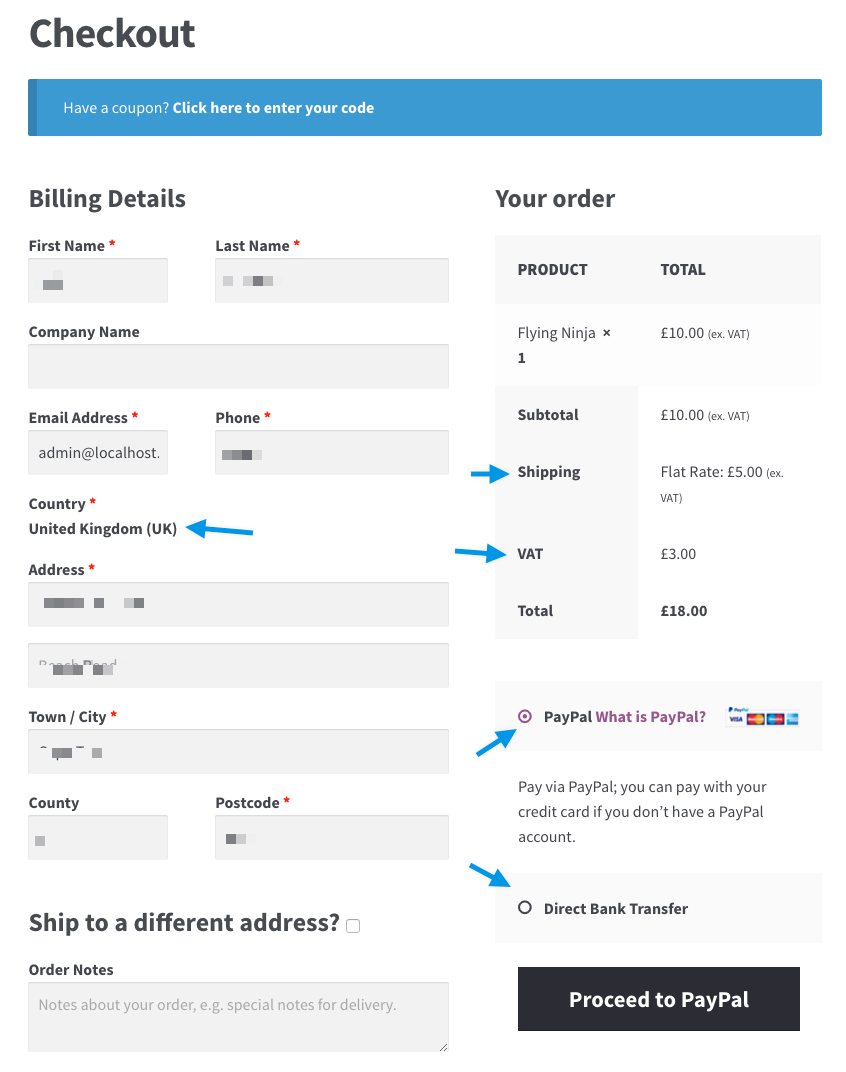Select Direct Bank Transfer payment
This screenshot has width=846, height=1072.
pos(524,908)
